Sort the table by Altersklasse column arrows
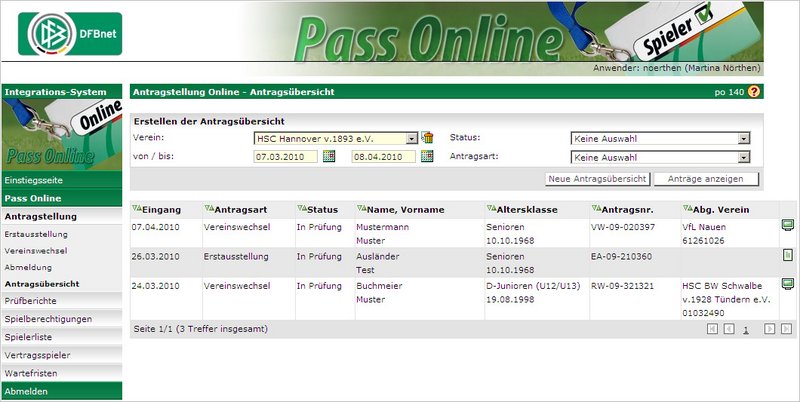This screenshot has width=800, height=402. (490, 208)
